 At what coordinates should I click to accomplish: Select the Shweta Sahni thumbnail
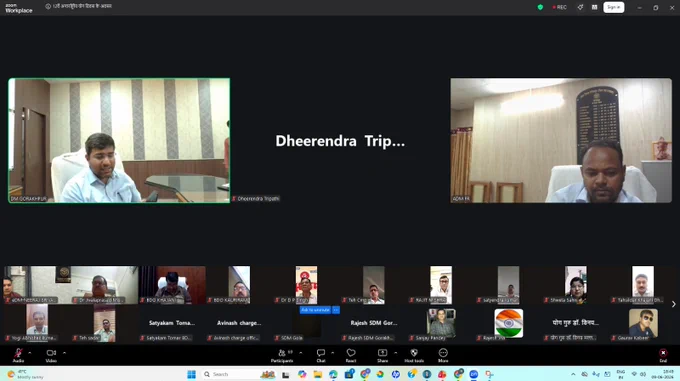tap(575, 285)
